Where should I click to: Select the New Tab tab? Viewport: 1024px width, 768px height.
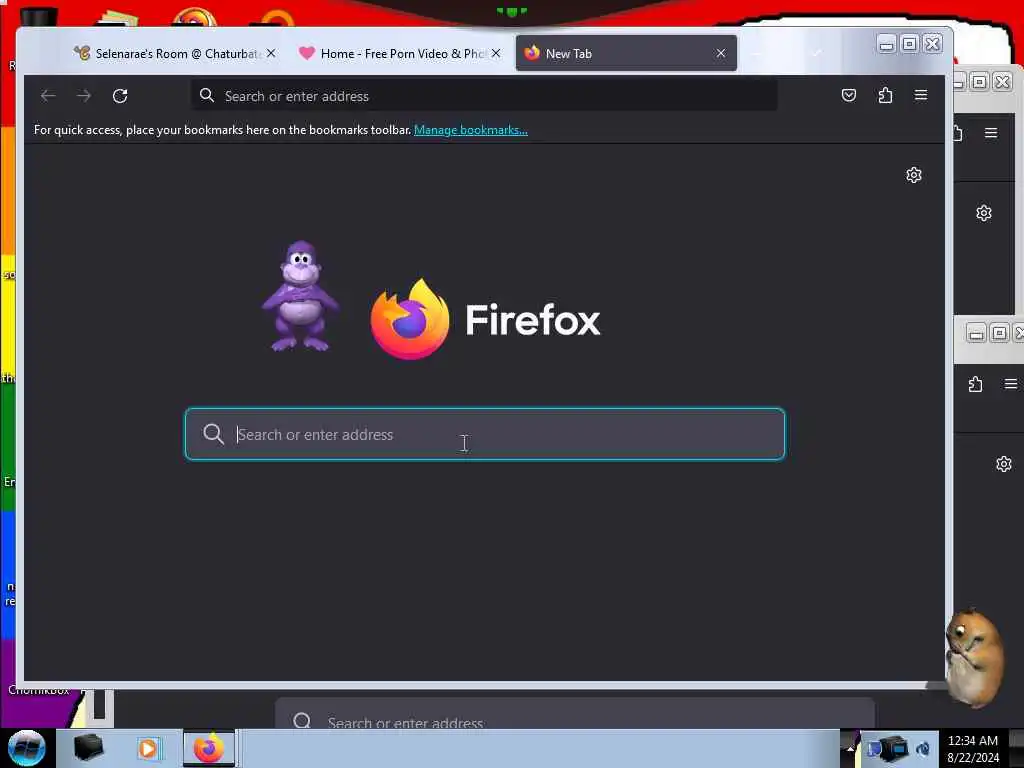tap(626, 54)
